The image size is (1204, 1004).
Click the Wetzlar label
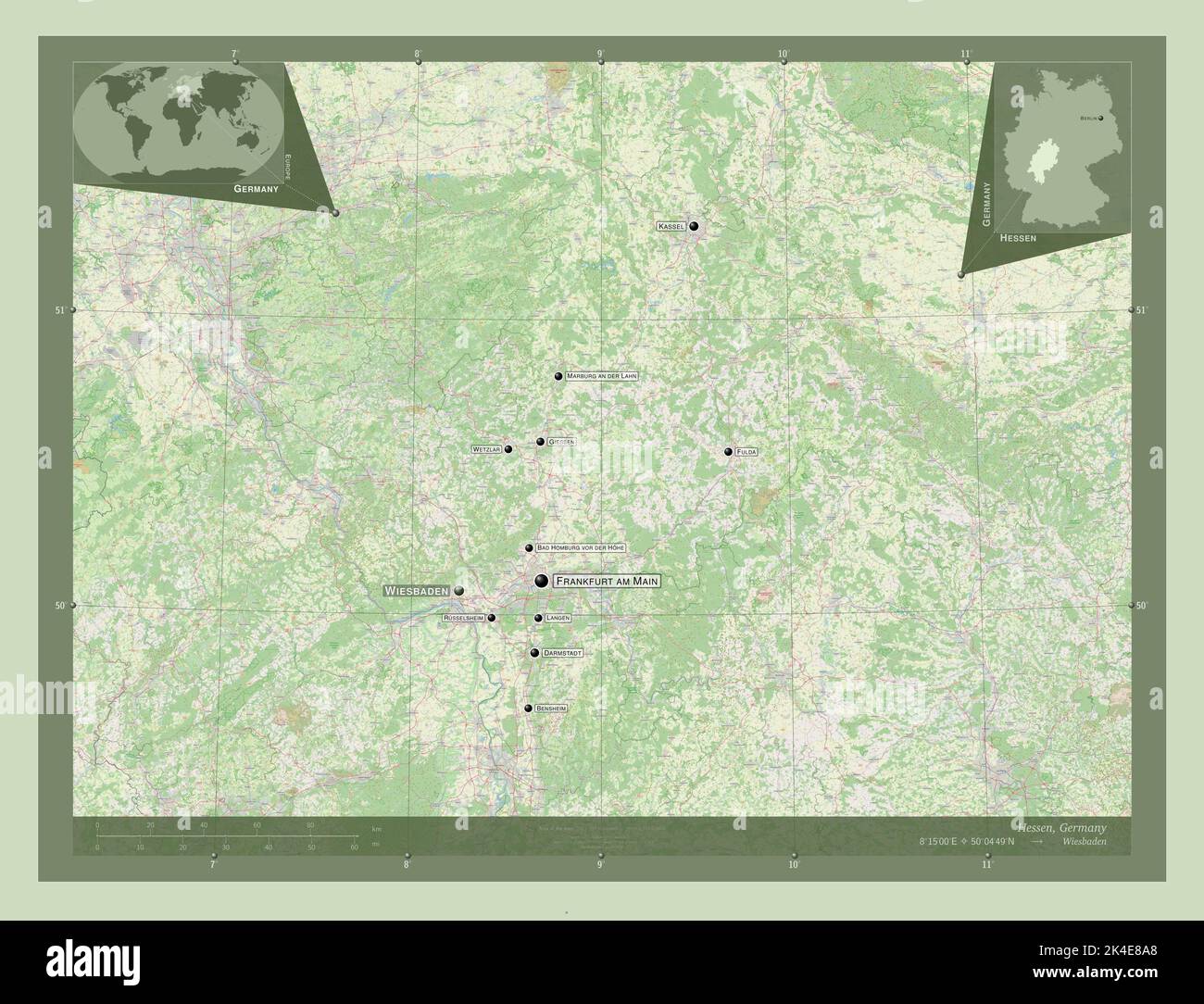[486, 449]
